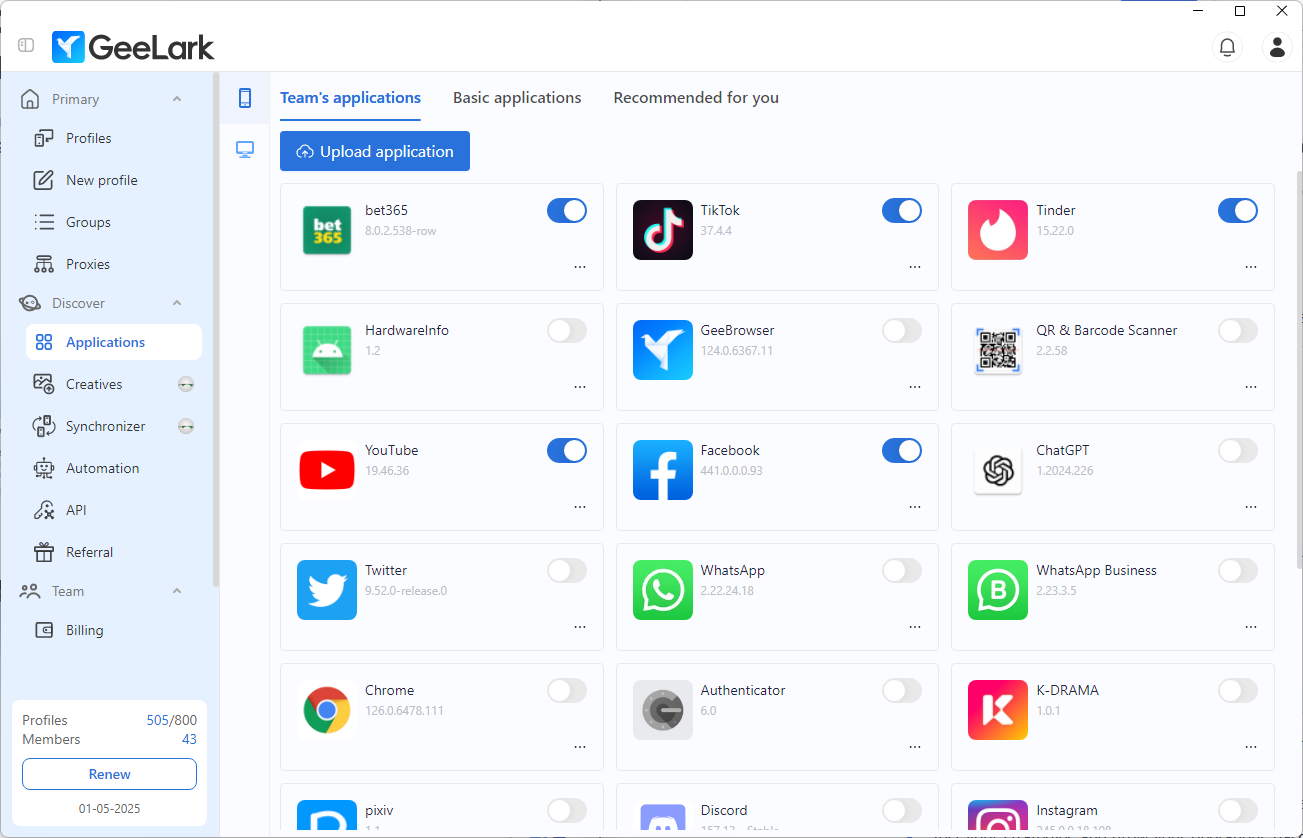Click the Chrome app icon
The height and width of the screenshot is (838, 1303).
(x=327, y=710)
